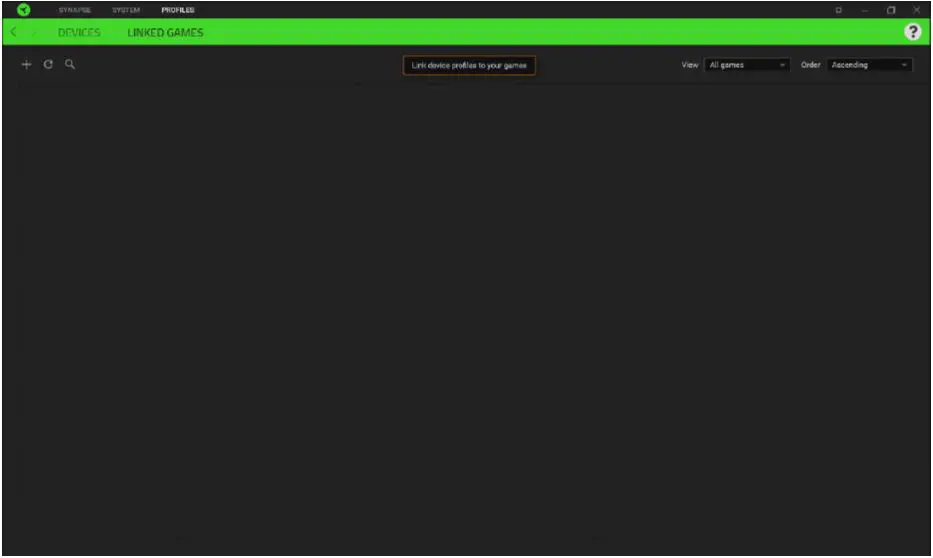This screenshot has height=558, width=933.
Task: Open search with the magnifier icon
Action: click(x=70, y=64)
